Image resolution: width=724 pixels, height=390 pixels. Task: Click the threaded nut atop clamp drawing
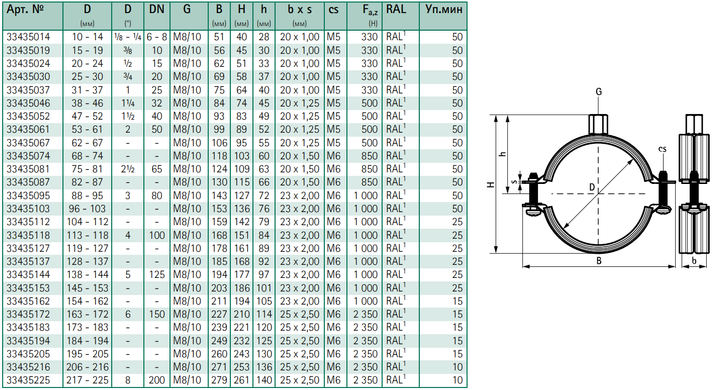point(598,125)
